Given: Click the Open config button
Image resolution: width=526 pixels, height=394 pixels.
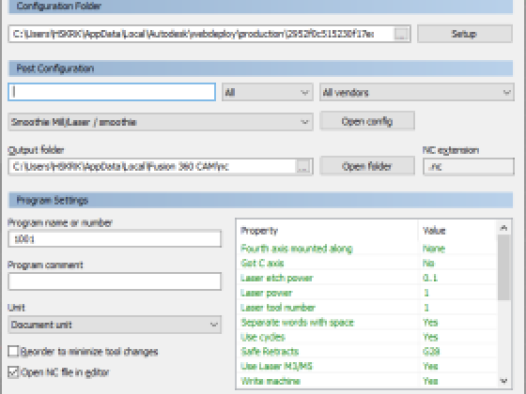Looking at the screenshot, I should tap(367, 121).
